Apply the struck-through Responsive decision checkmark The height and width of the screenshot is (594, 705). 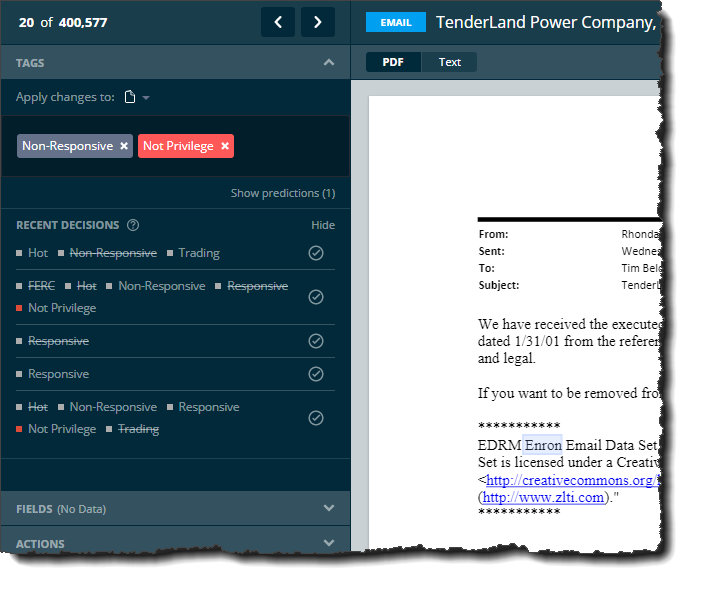coord(316,341)
